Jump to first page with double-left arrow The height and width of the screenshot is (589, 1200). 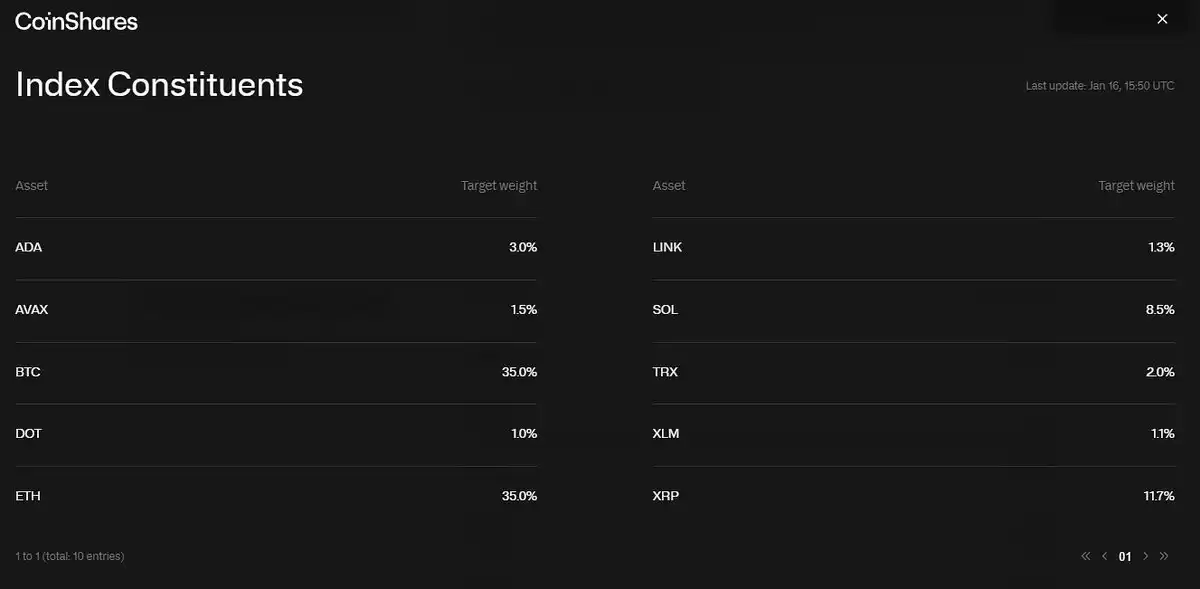[1086, 556]
